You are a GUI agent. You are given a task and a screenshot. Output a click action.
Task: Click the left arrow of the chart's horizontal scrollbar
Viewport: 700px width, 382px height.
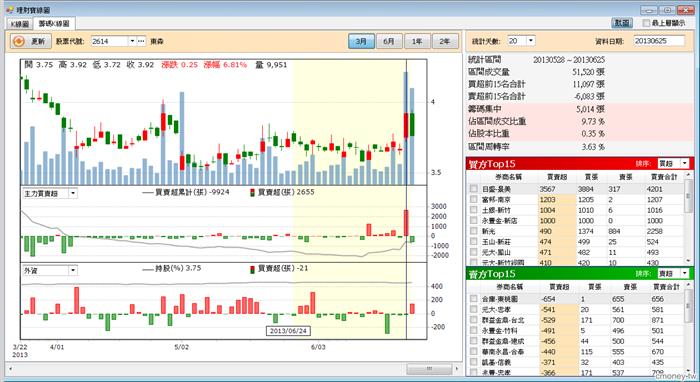[10, 369]
